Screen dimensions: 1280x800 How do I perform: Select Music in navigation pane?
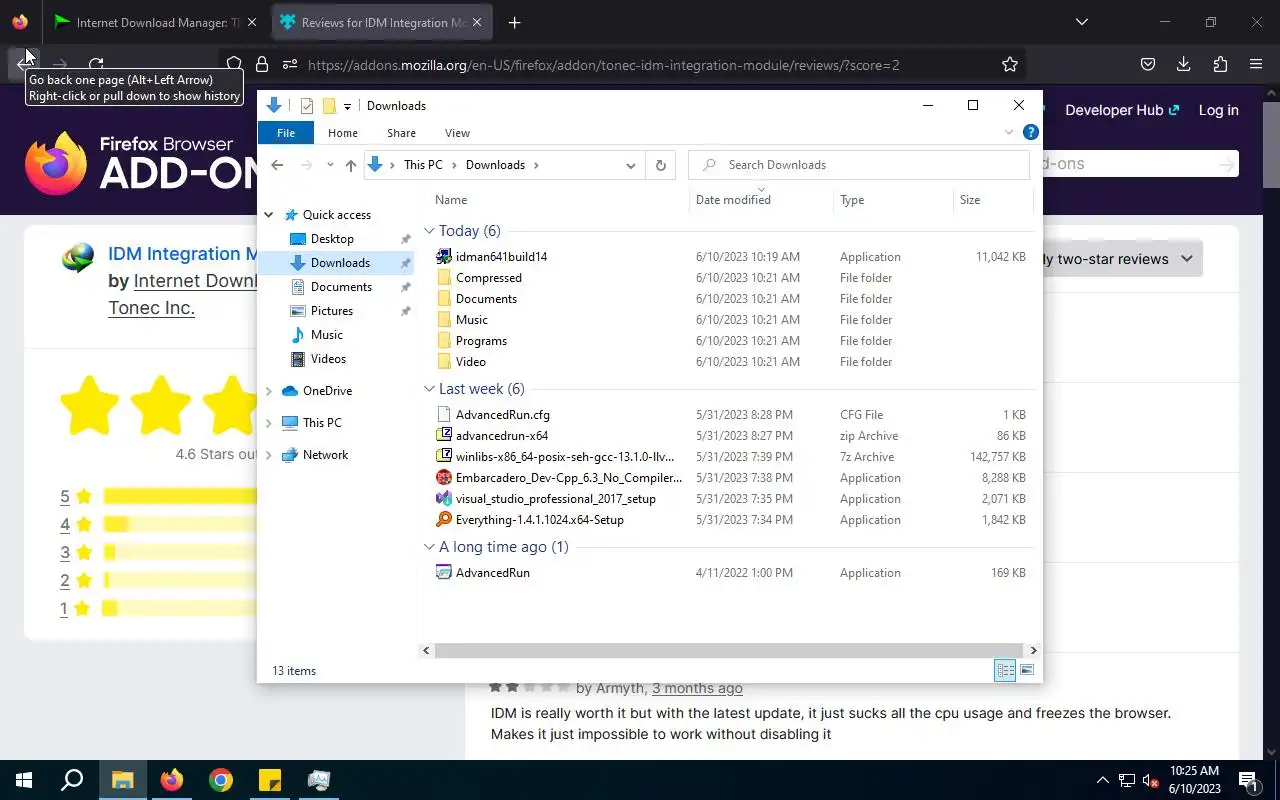(x=327, y=335)
